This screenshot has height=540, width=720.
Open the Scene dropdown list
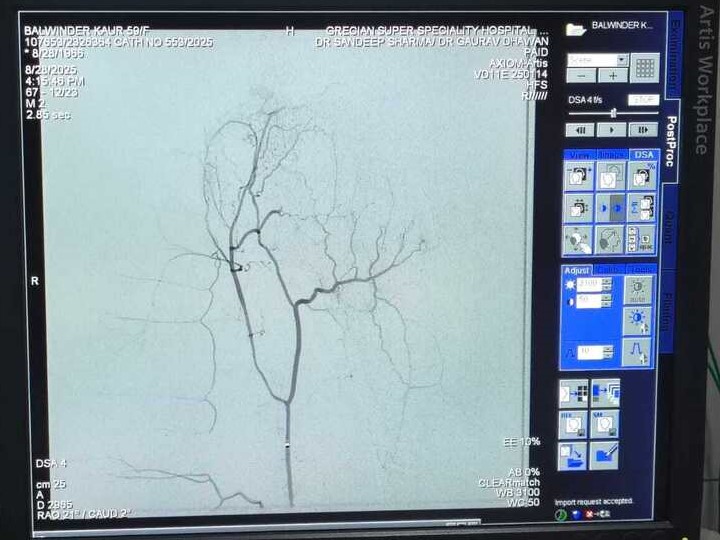point(622,60)
